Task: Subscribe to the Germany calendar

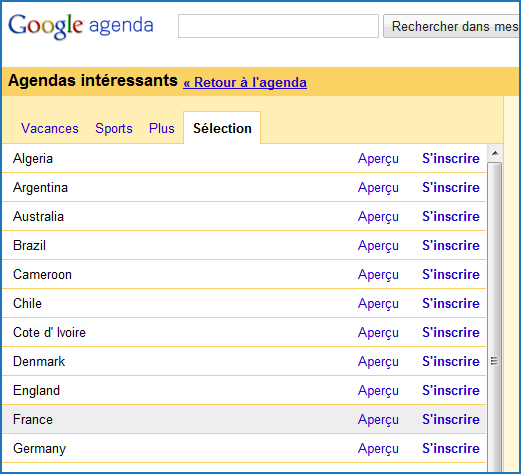Action: [451, 448]
